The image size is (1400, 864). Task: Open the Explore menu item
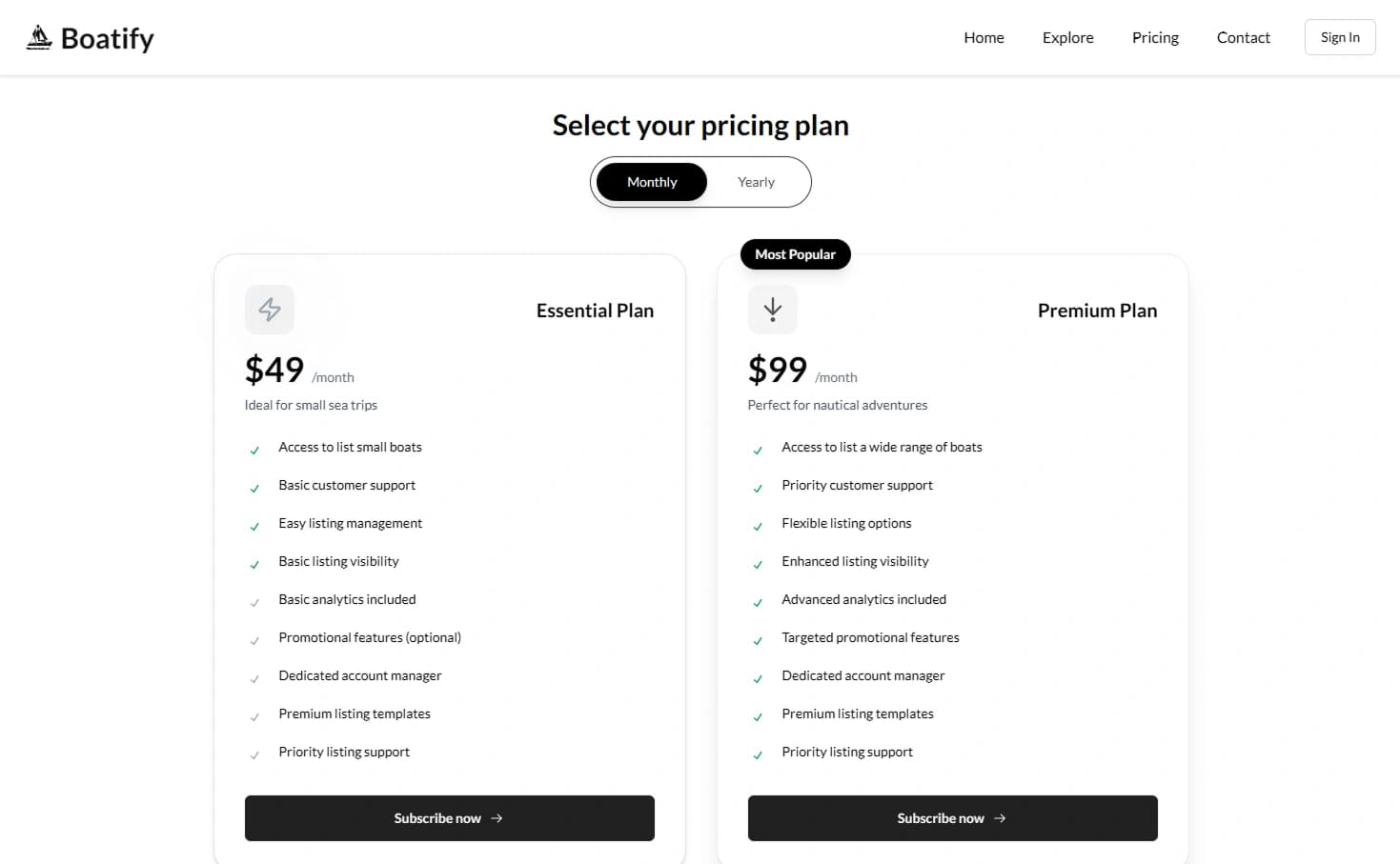click(x=1067, y=37)
